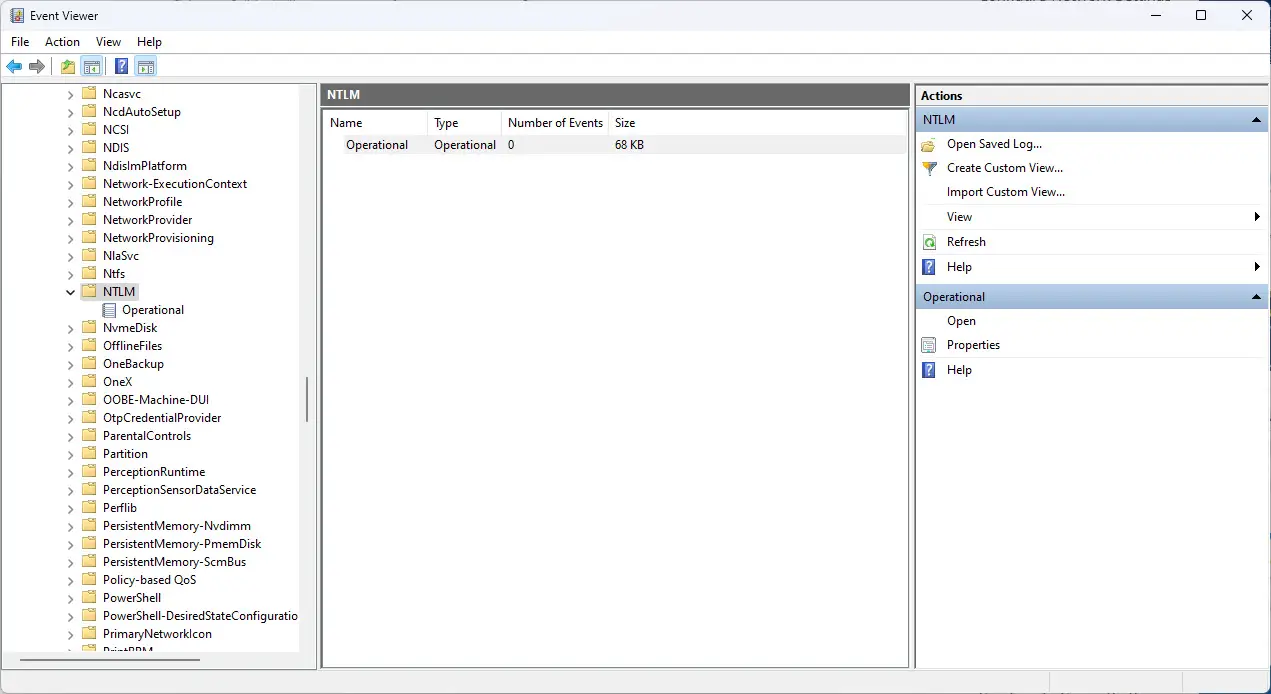Expand the PowerShell tree node

pyautogui.click(x=69, y=597)
